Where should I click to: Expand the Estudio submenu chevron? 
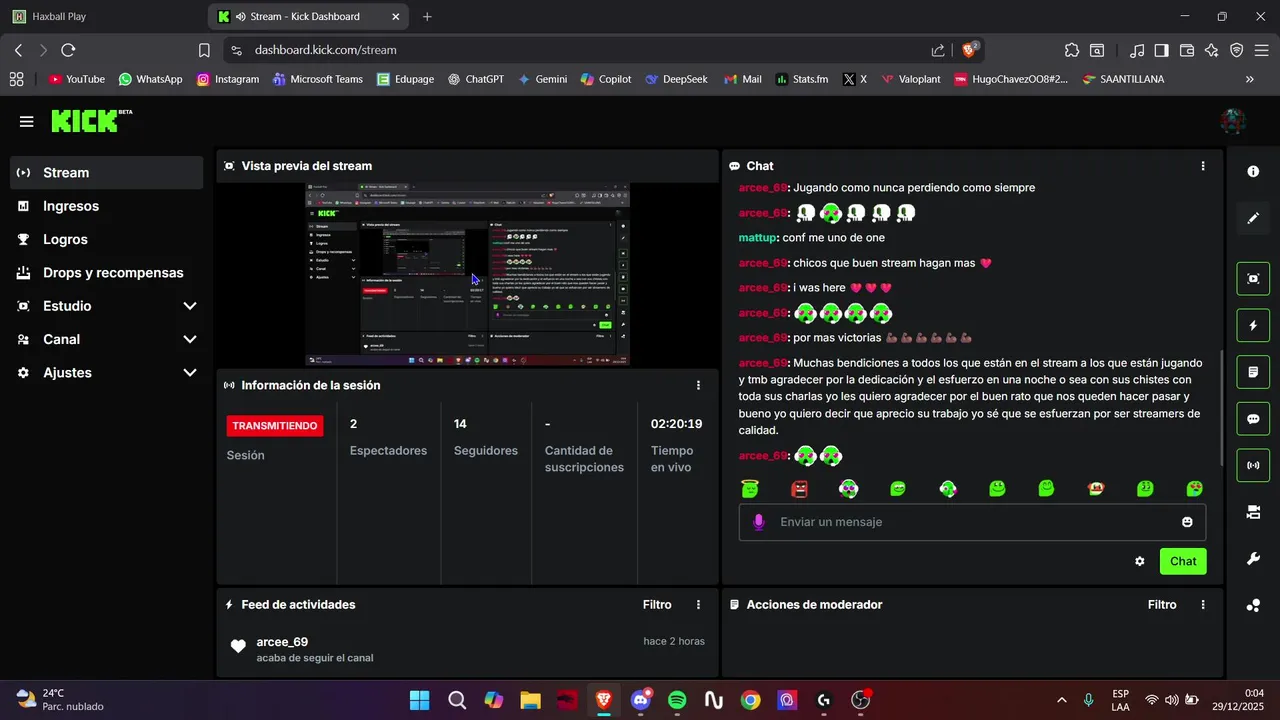pyautogui.click(x=190, y=306)
